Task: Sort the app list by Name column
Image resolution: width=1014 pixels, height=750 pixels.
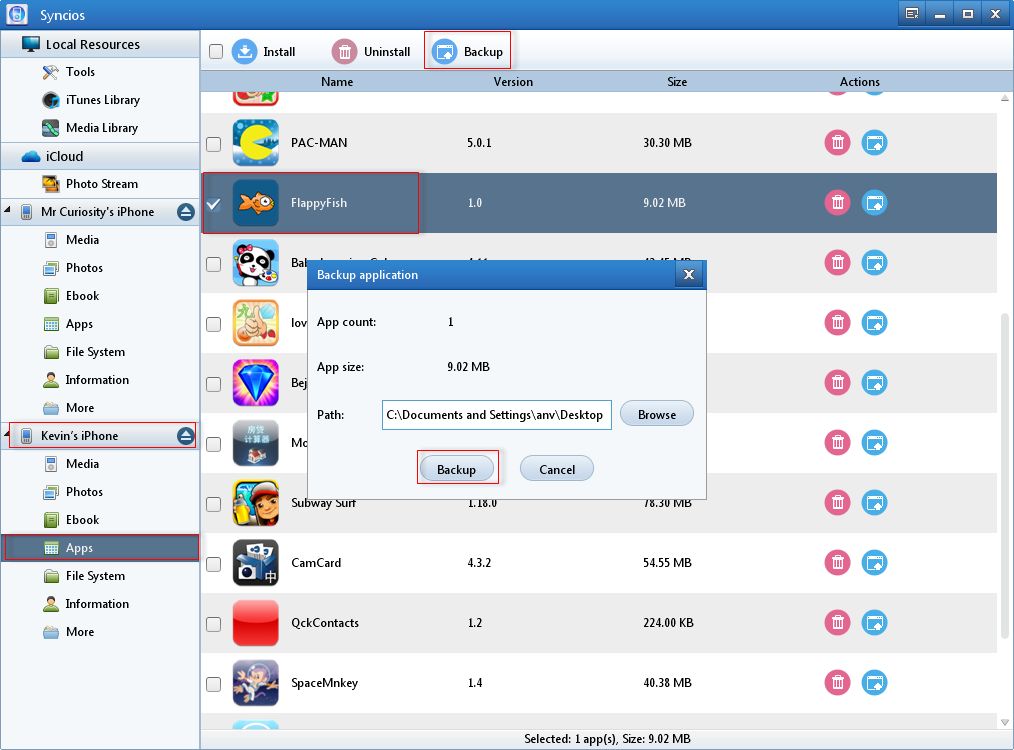Action: (337, 81)
